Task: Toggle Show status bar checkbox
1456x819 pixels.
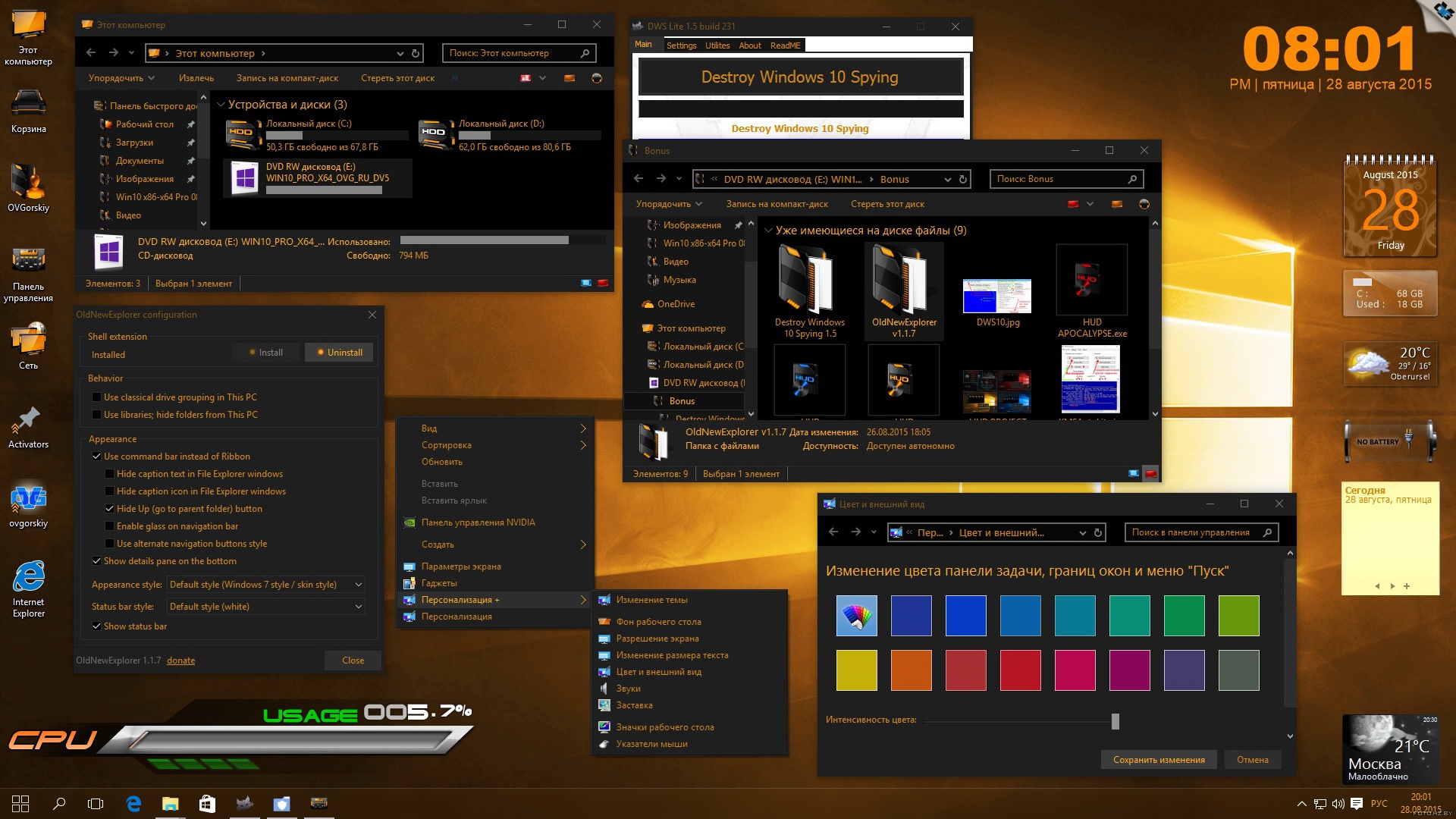Action: [96, 626]
